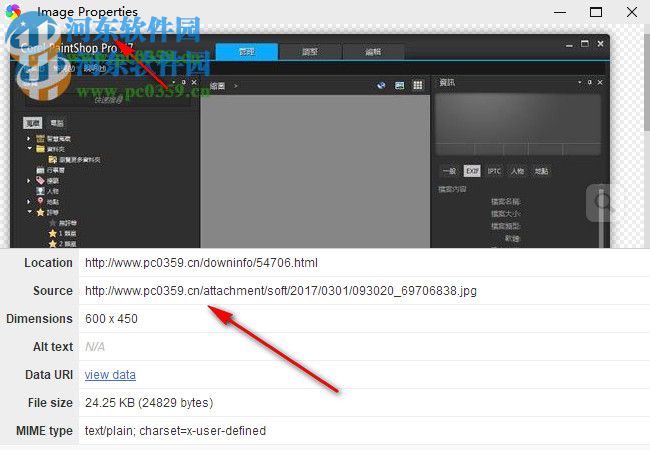Click the Alt text "N/A" value

[95, 346]
